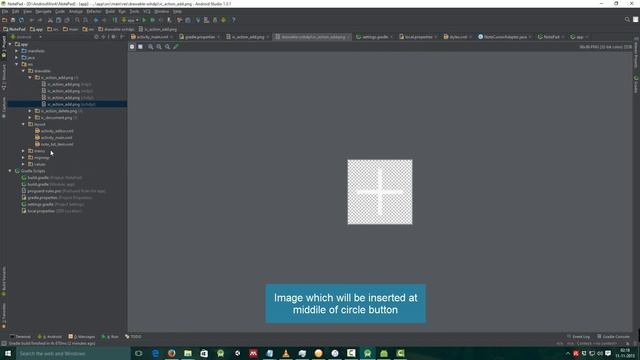The height and width of the screenshot is (360, 640).
Task: Open Microsoft Edge from taskbar
Action: point(155,353)
